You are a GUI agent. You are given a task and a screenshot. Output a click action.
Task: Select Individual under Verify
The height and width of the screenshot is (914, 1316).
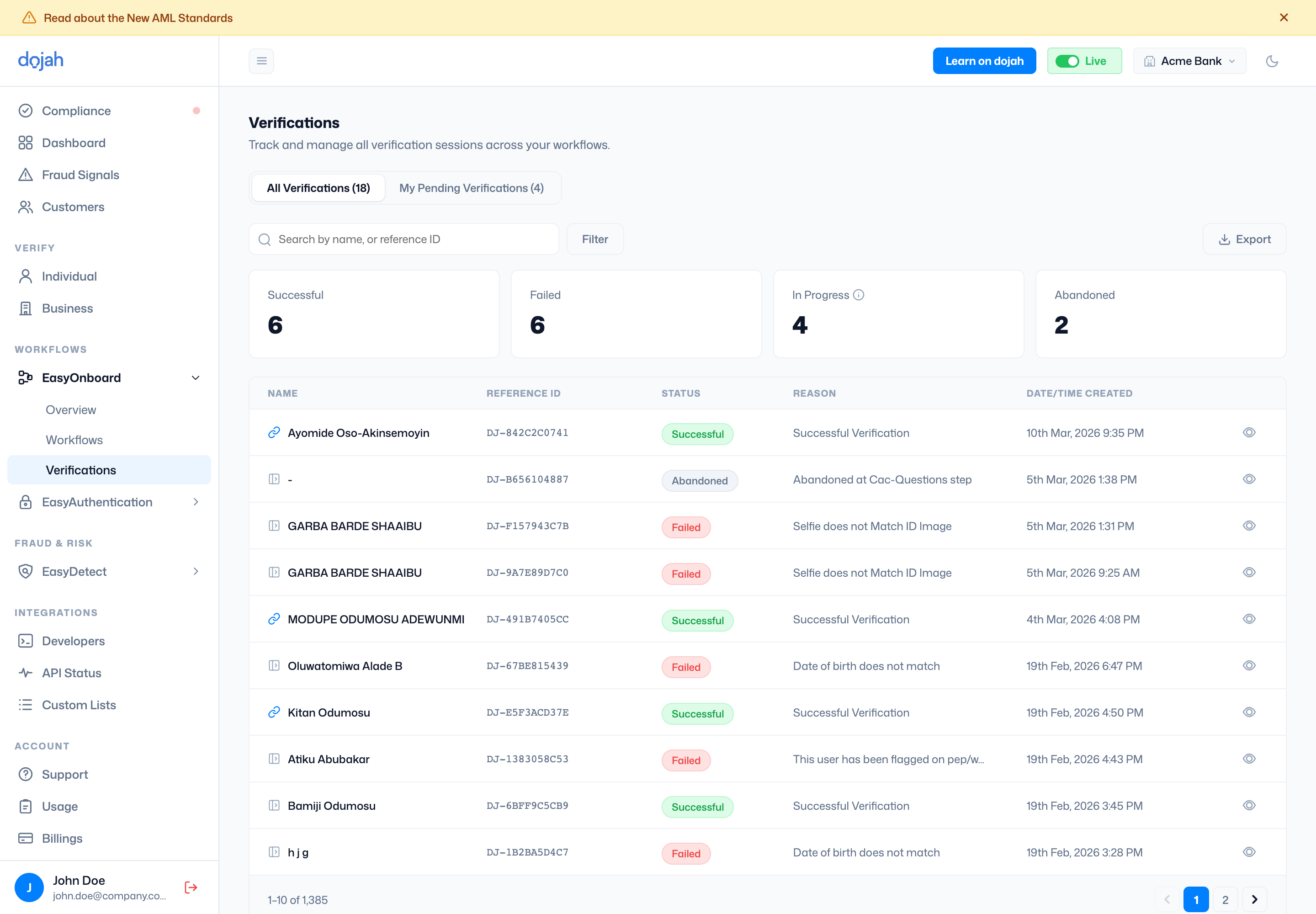(x=109, y=276)
